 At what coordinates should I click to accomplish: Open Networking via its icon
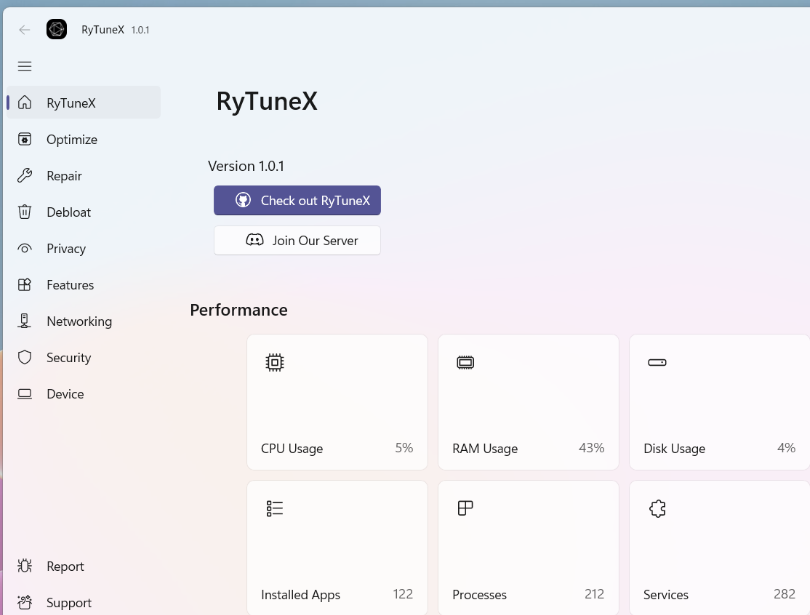click(x=24, y=321)
